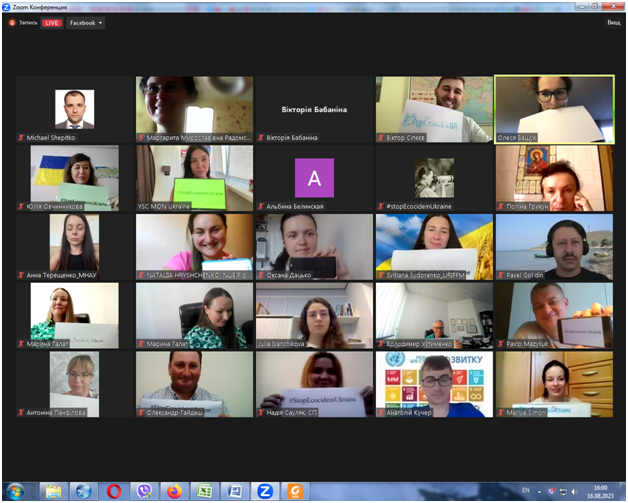Click the Zoom taskbar icon
The width and height of the screenshot is (628, 503).
pyautogui.click(x=264, y=491)
